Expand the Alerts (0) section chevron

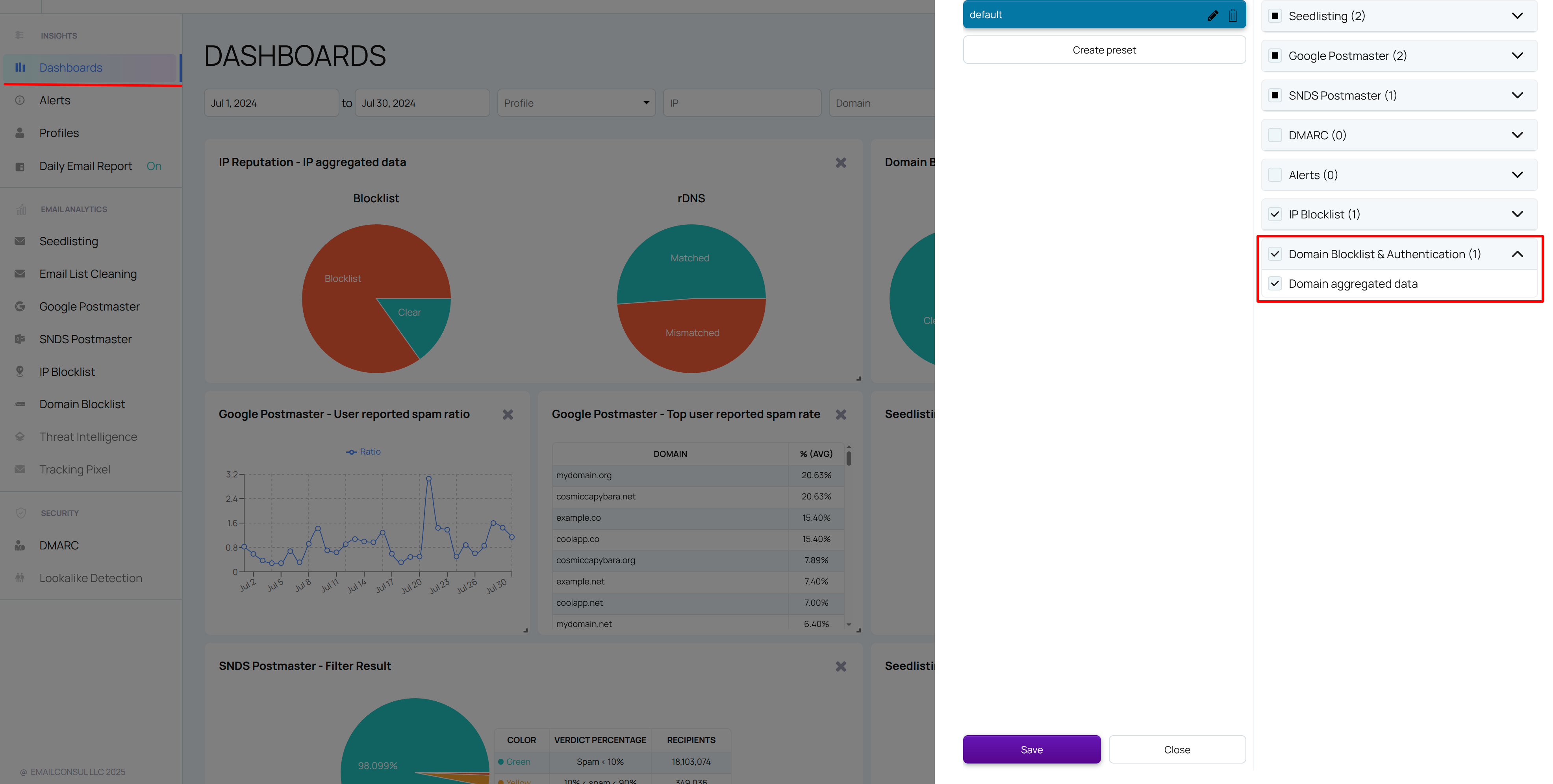pyautogui.click(x=1518, y=175)
